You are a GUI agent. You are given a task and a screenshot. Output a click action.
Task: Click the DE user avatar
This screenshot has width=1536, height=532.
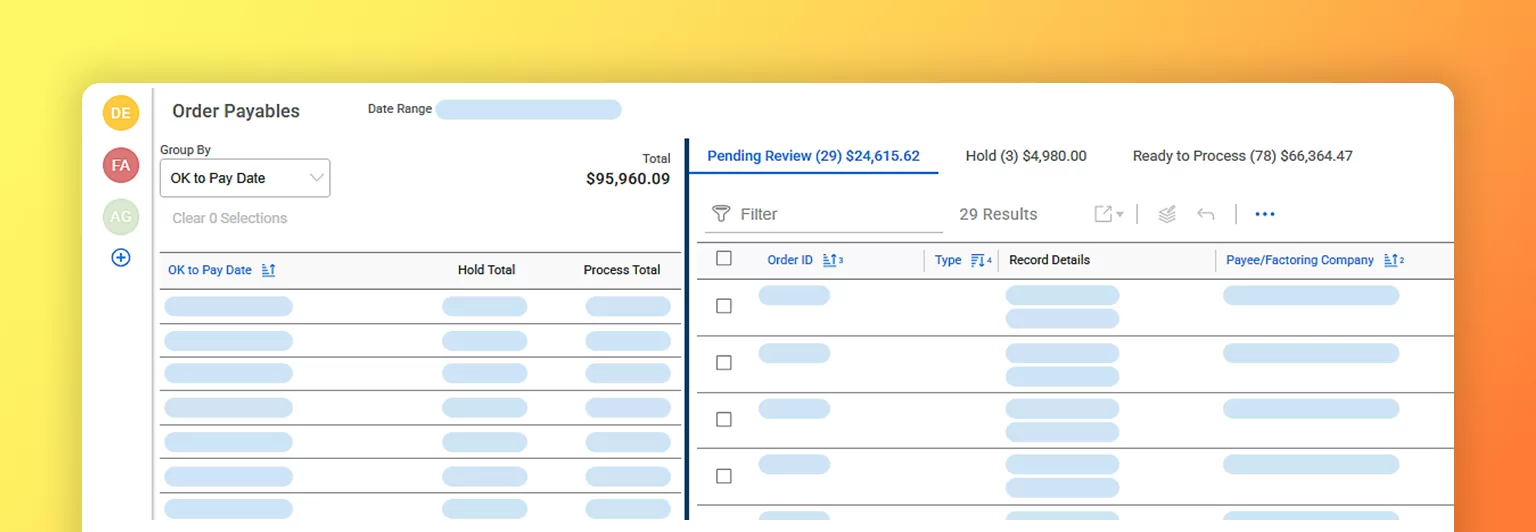121,113
